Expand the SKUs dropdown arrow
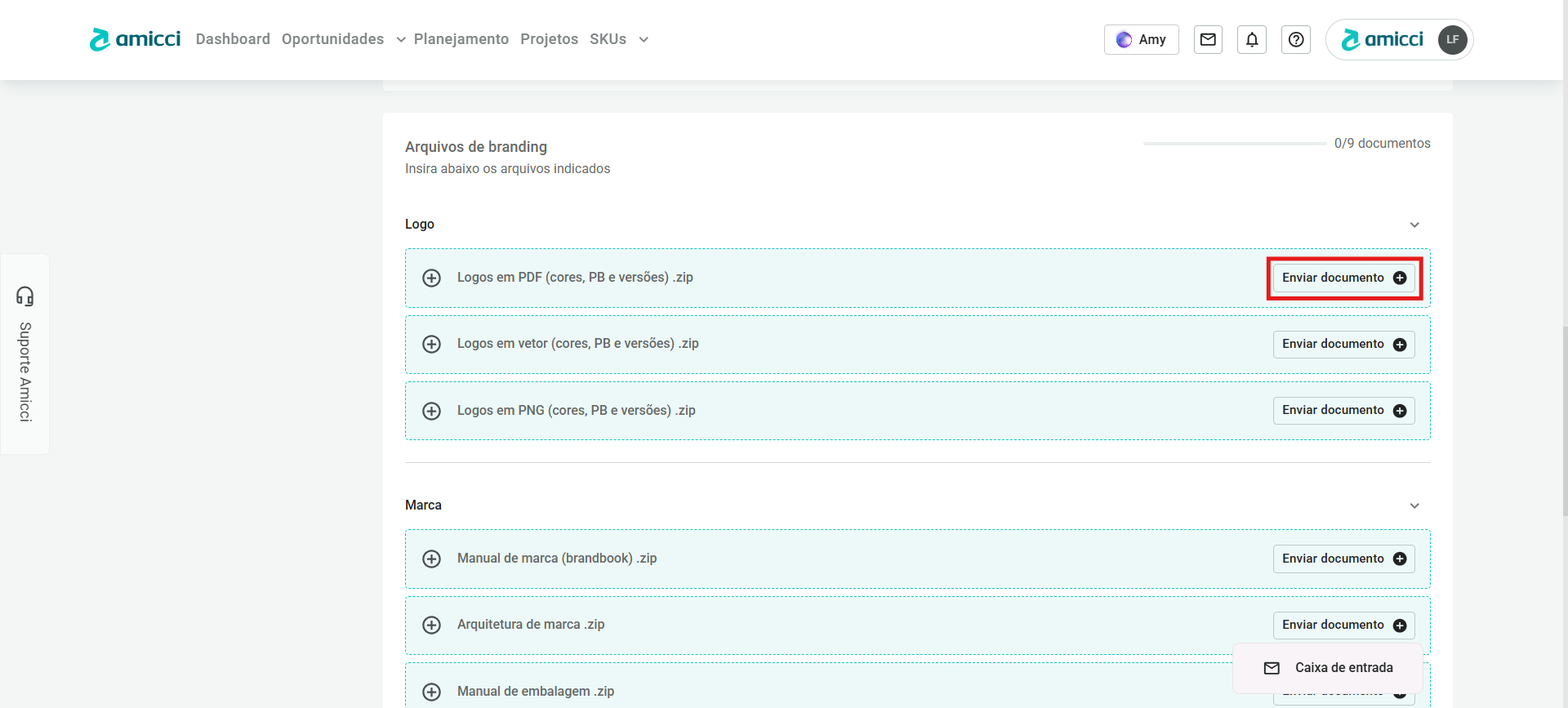This screenshot has height=708, width=1568. point(644,40)
